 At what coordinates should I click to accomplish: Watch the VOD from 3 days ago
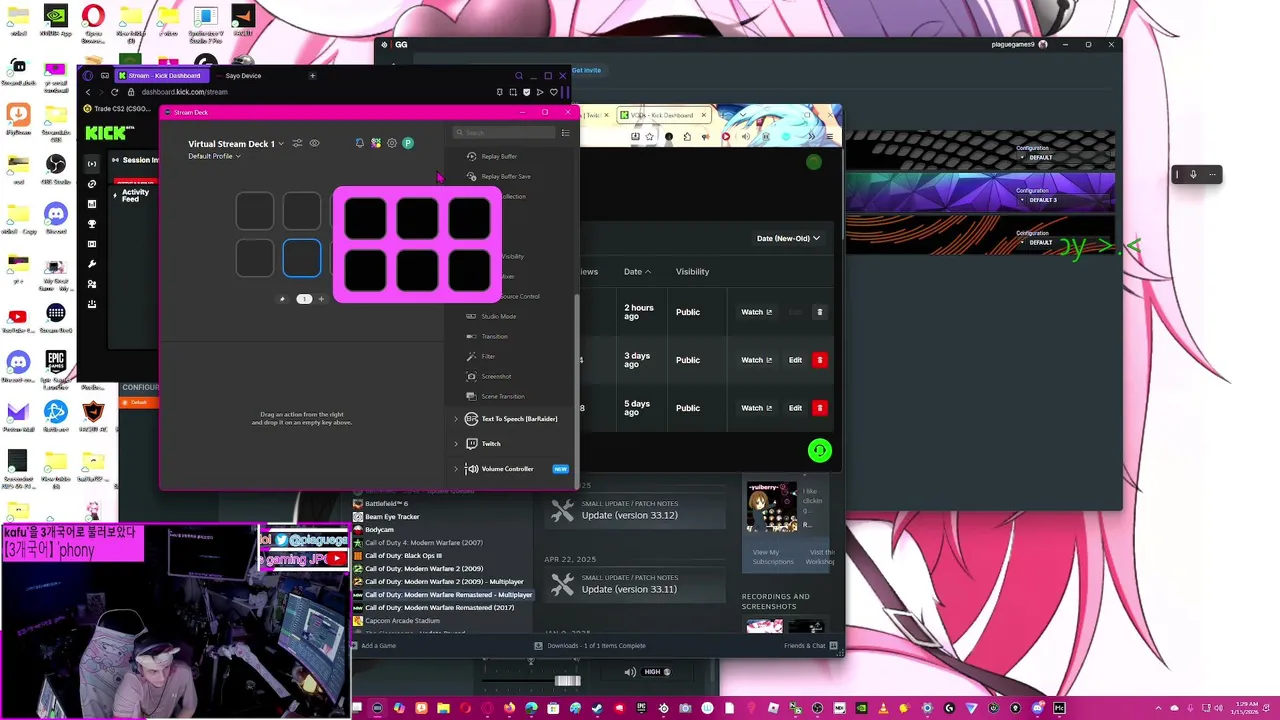(756, 360)
